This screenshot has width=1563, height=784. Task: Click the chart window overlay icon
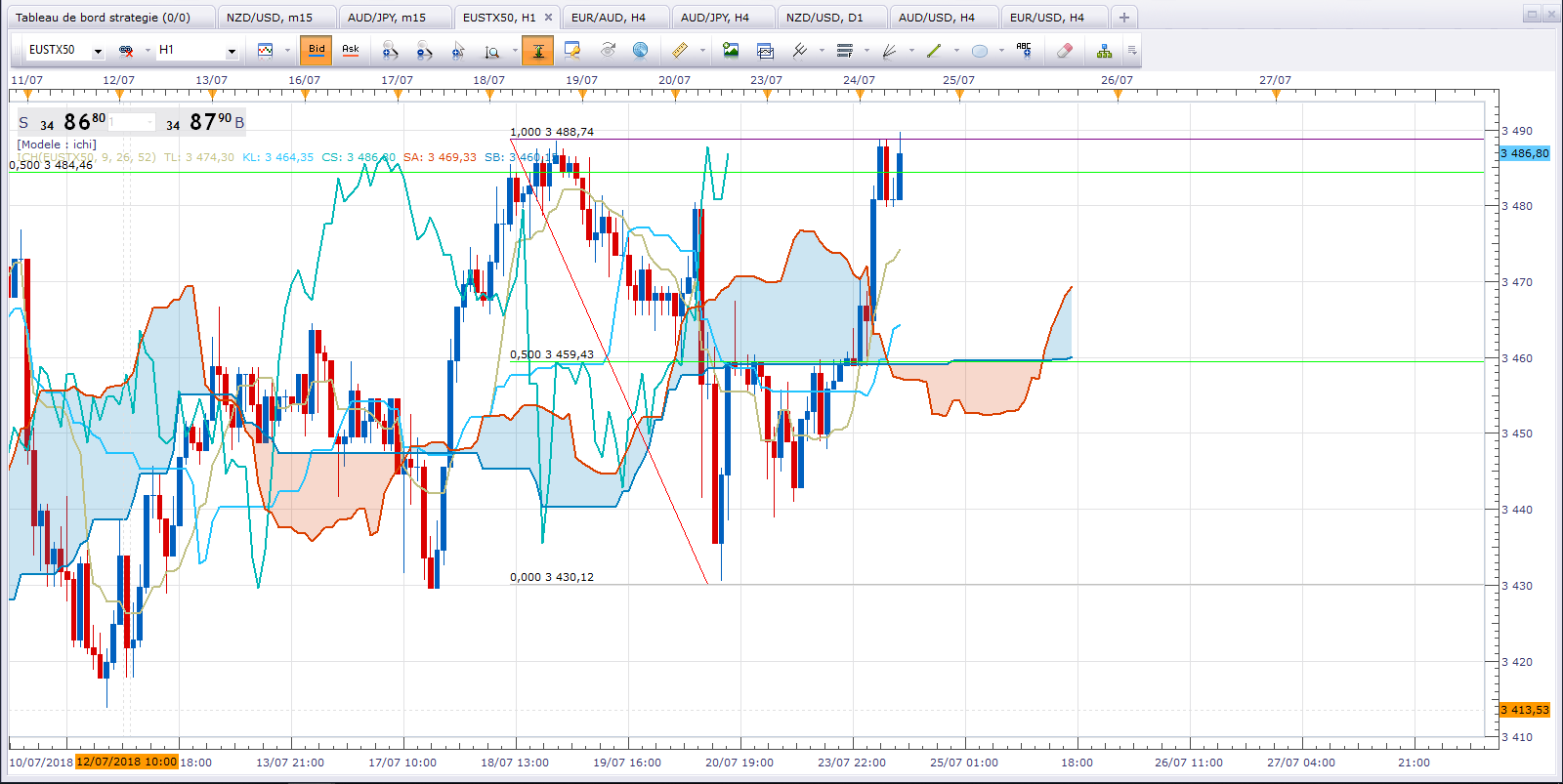point(765,51)
